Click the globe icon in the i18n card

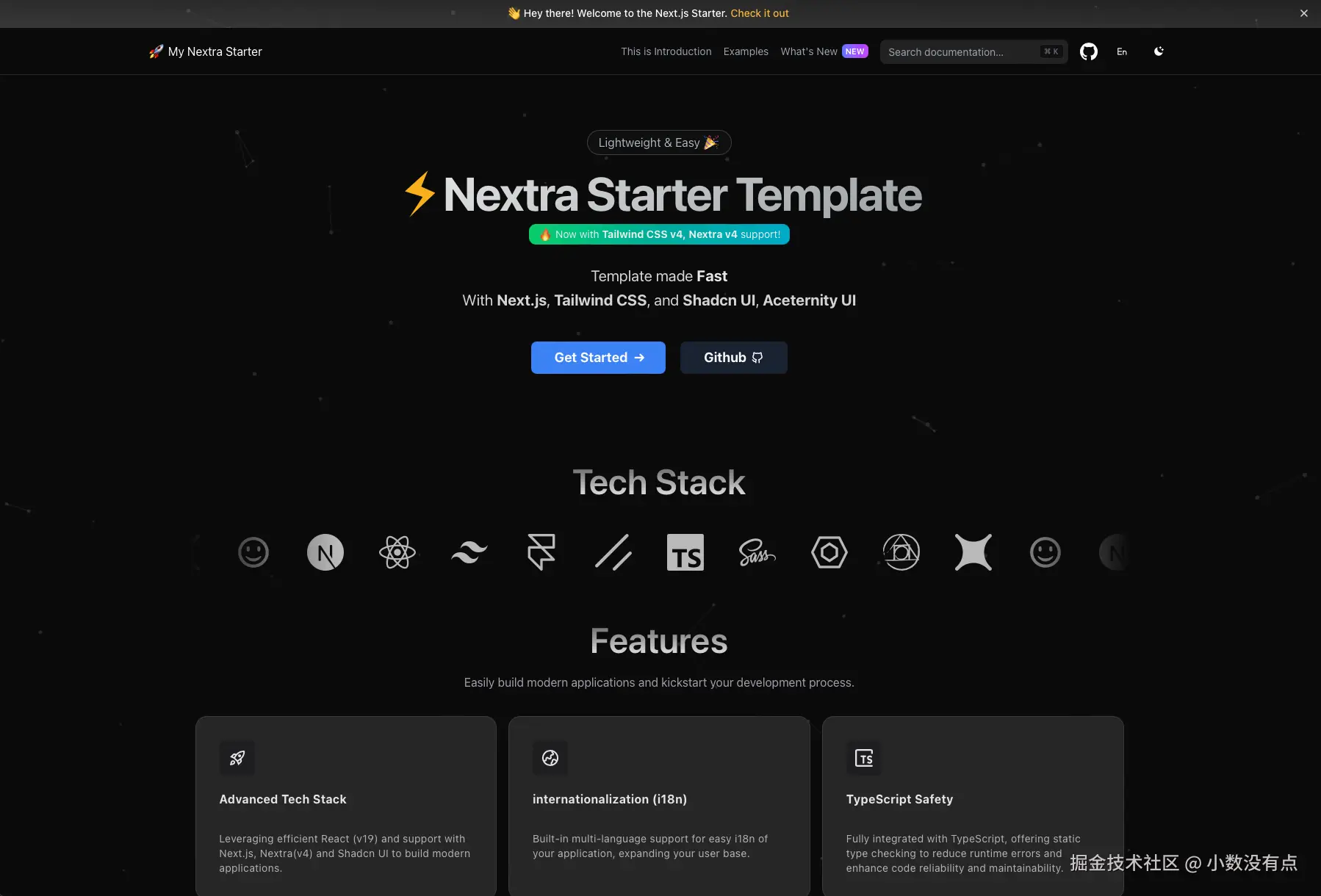pos(550,758)
